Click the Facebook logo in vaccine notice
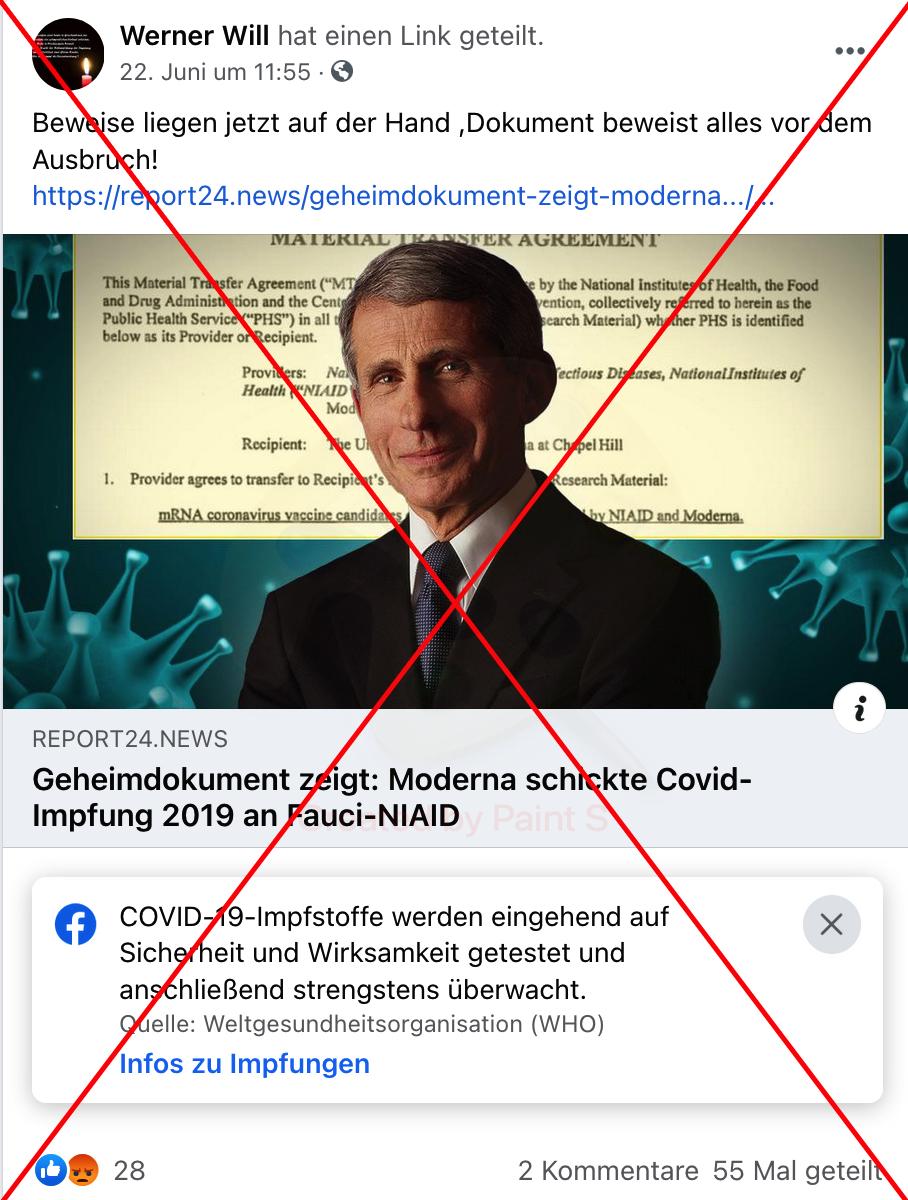This screenshot has width=908, height=1200. click(76, 924)
